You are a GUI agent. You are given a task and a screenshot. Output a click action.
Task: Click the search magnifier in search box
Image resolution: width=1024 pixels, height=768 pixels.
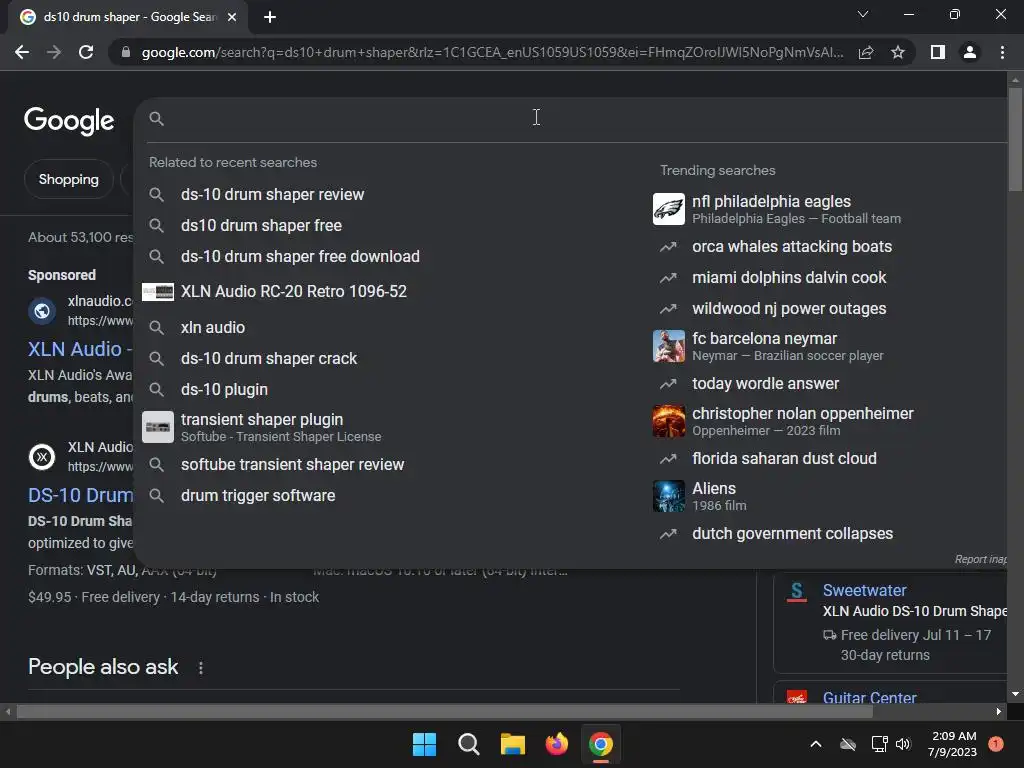[x=156, y=118]
